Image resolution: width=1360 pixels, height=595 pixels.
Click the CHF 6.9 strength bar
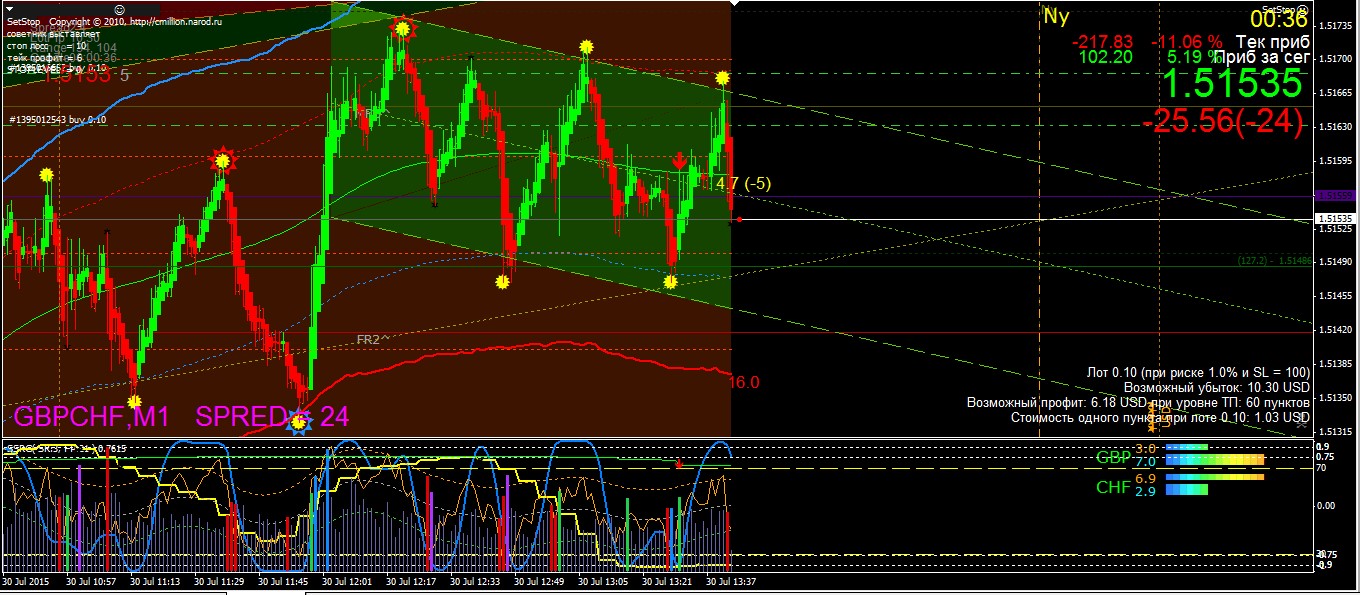(1215, 478)
